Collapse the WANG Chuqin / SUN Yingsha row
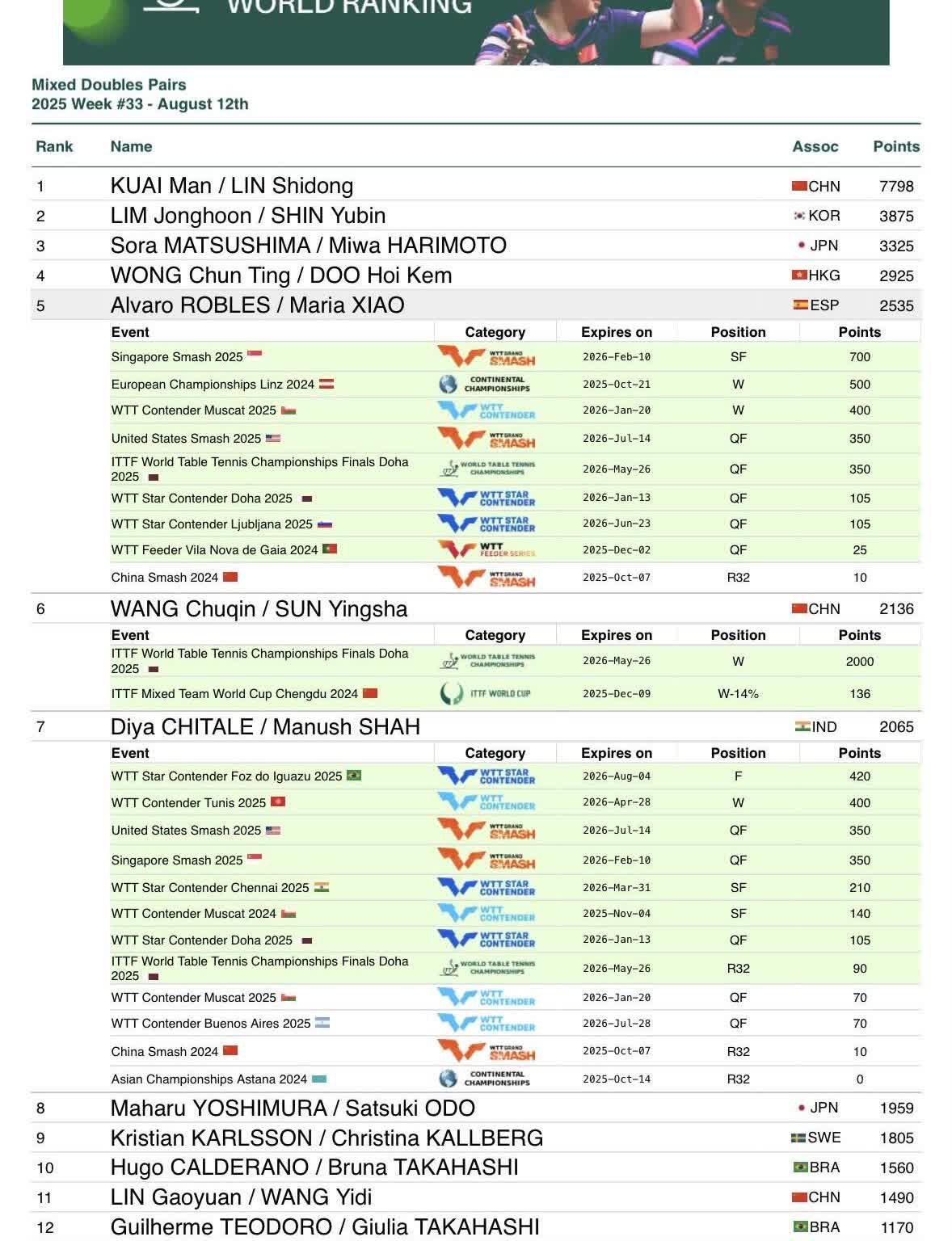This screenshot has width=952, height=1241. [x=475, y=608]
